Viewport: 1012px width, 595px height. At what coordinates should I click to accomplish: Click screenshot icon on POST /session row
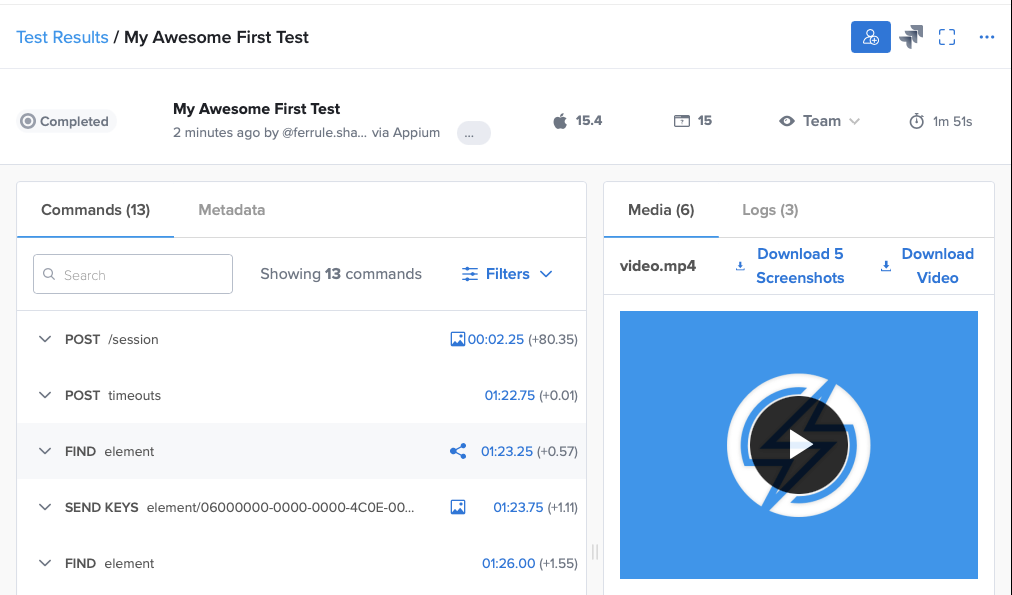458,339
